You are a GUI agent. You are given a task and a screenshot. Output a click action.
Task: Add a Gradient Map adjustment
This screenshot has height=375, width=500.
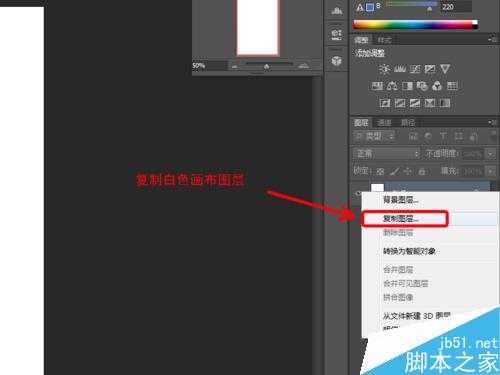coord(445,103)
